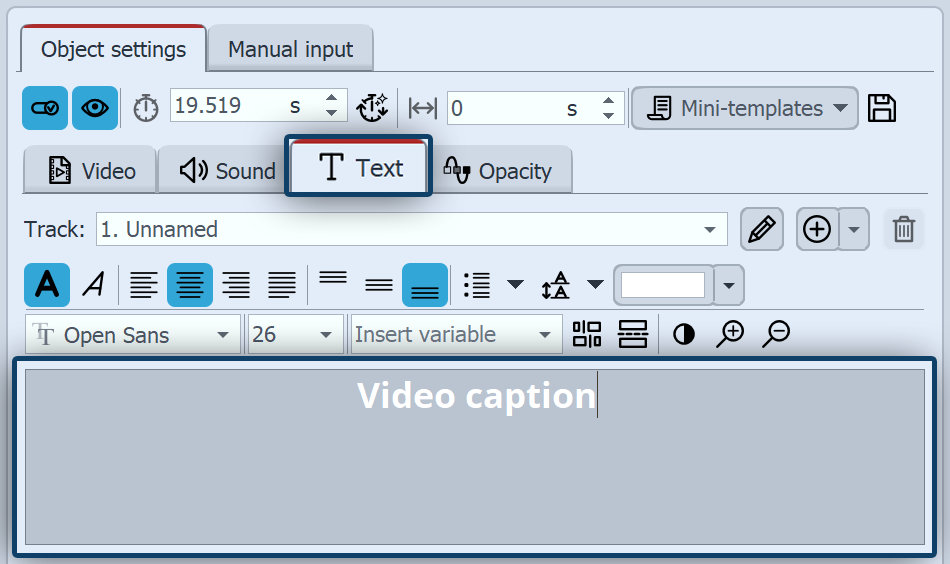This screenshot has width=950, height=564.
Task: Click the save floppy disk icon
Action: pyautogui.click(x=882, y=108)
